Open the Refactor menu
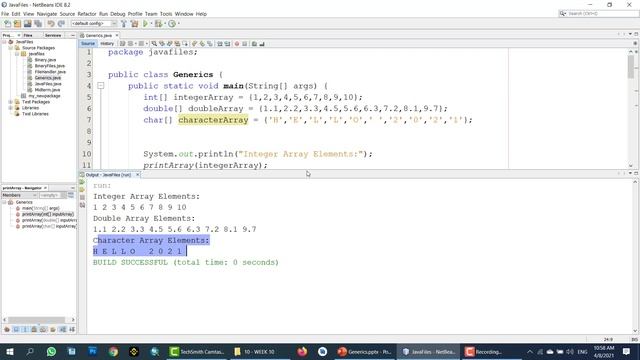640x360 pixels. [x=87, y=14]
